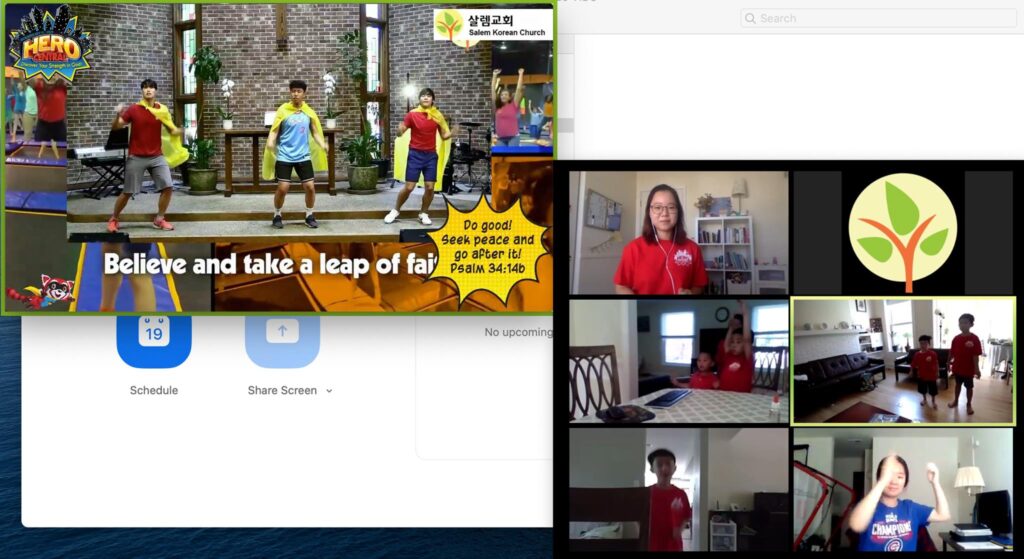The width and height of the screenshot is (1024, 559).
Task: Open the Share Screen dropdown arrow
Action: tap(328, 391)
